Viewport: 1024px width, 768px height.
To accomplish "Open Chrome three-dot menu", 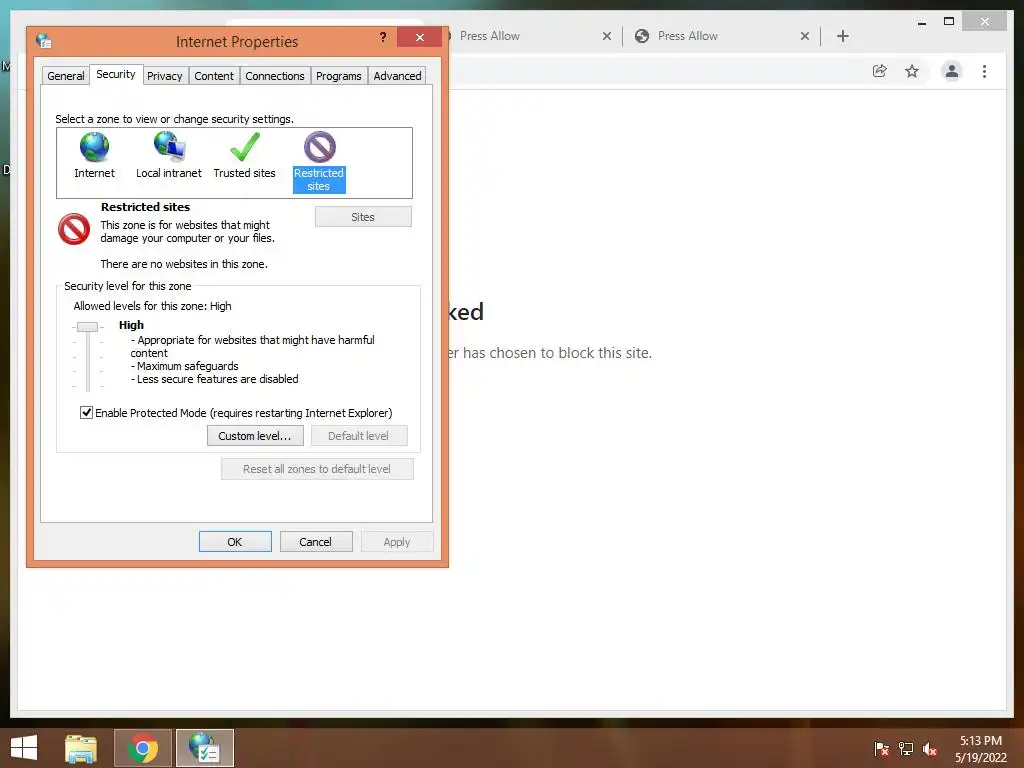I will coord(984,71).
